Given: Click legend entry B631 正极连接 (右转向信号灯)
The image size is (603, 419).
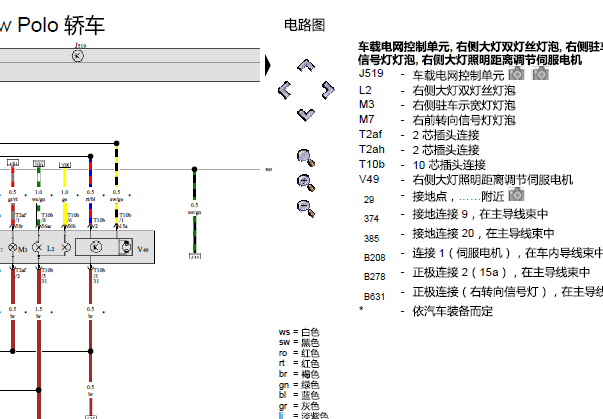Looking at the screenshot, I should [x=483, y=293].
